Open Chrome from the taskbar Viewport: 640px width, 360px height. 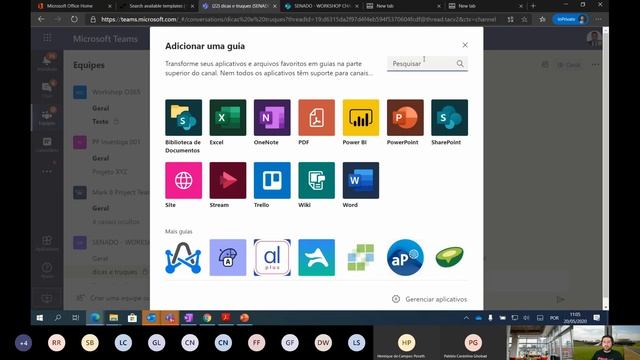click(207, 318)
